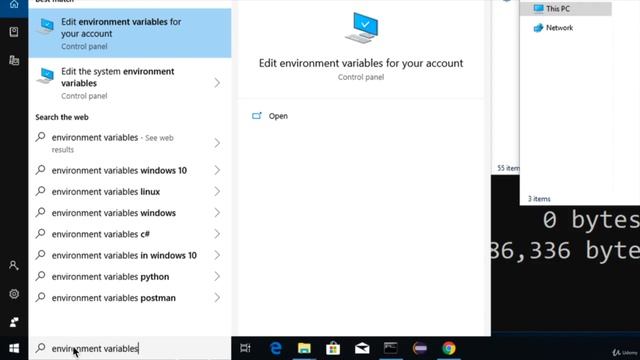Image resolution: width=640 pixels, height=360 pixels.
Task: Open the purple app icon in the taskbar
Action: (x=420, y=348)
